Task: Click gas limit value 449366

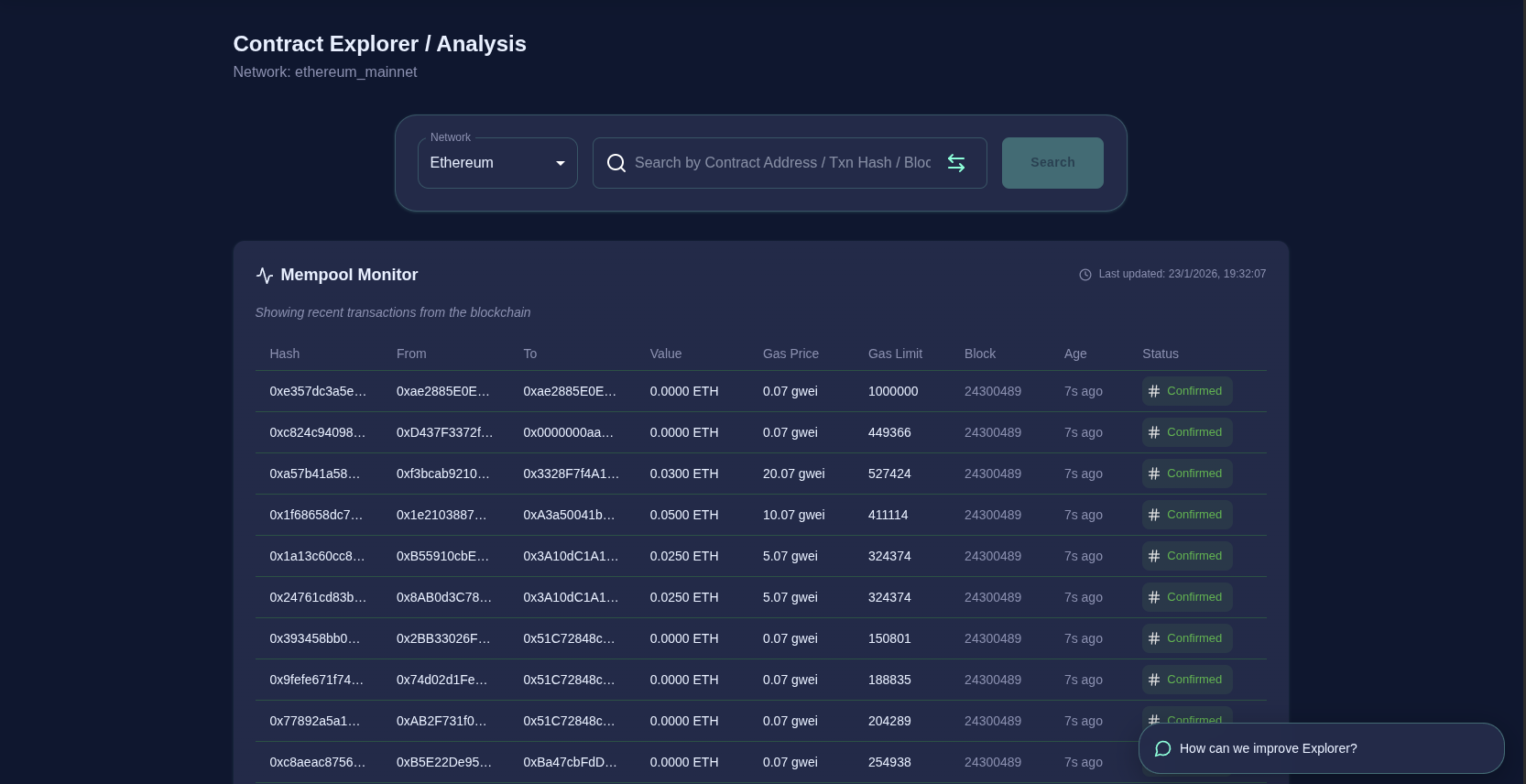Action: tap(889, 432)
